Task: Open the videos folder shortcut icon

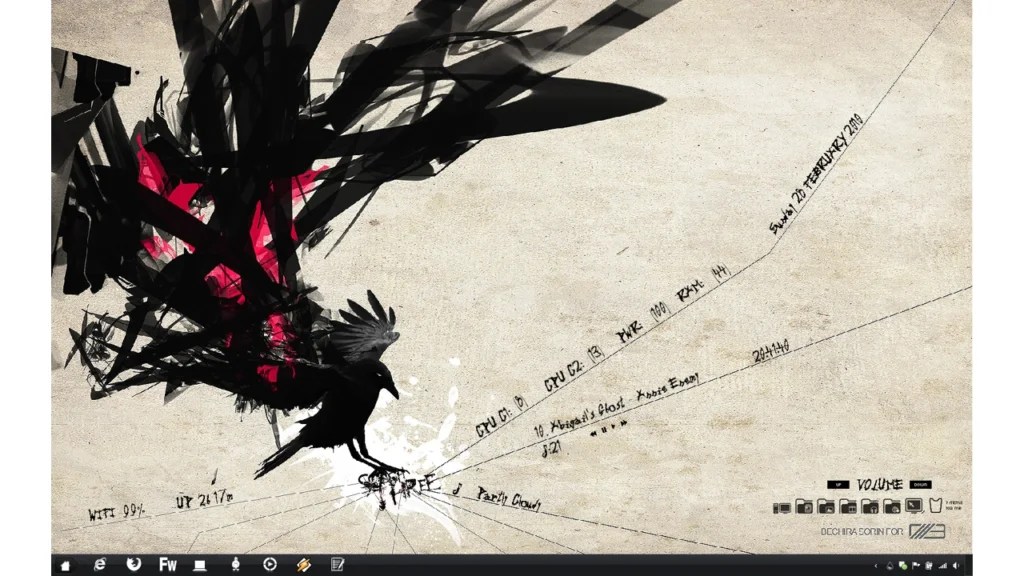Action: 848,506
